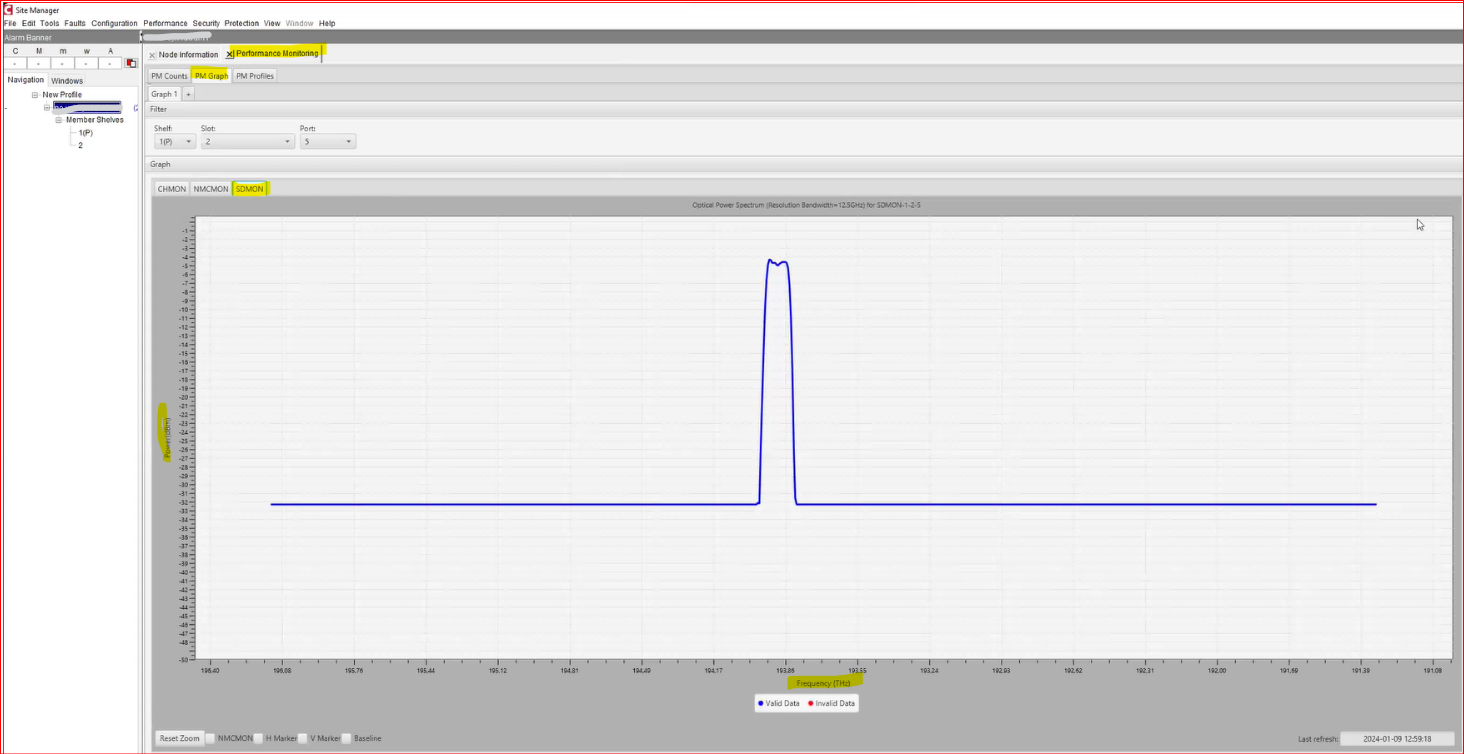Enable the H Marker checkbox
This screenshot has width=1464, height=754.
258,738
